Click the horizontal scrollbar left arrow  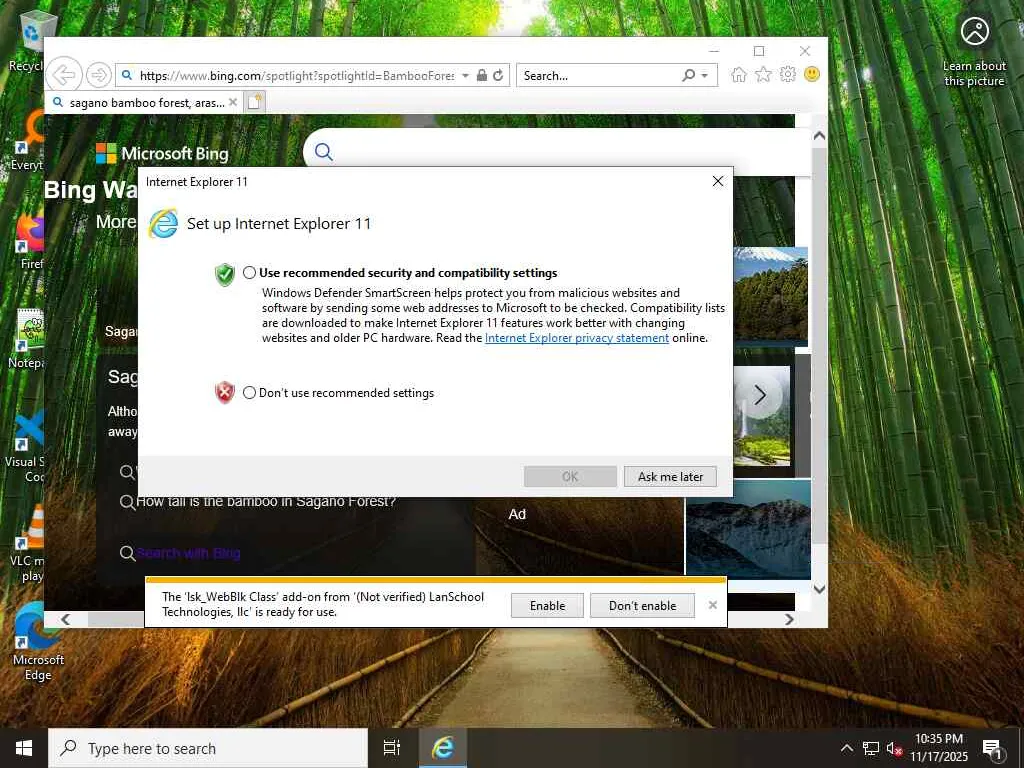(x=65, y=619)
